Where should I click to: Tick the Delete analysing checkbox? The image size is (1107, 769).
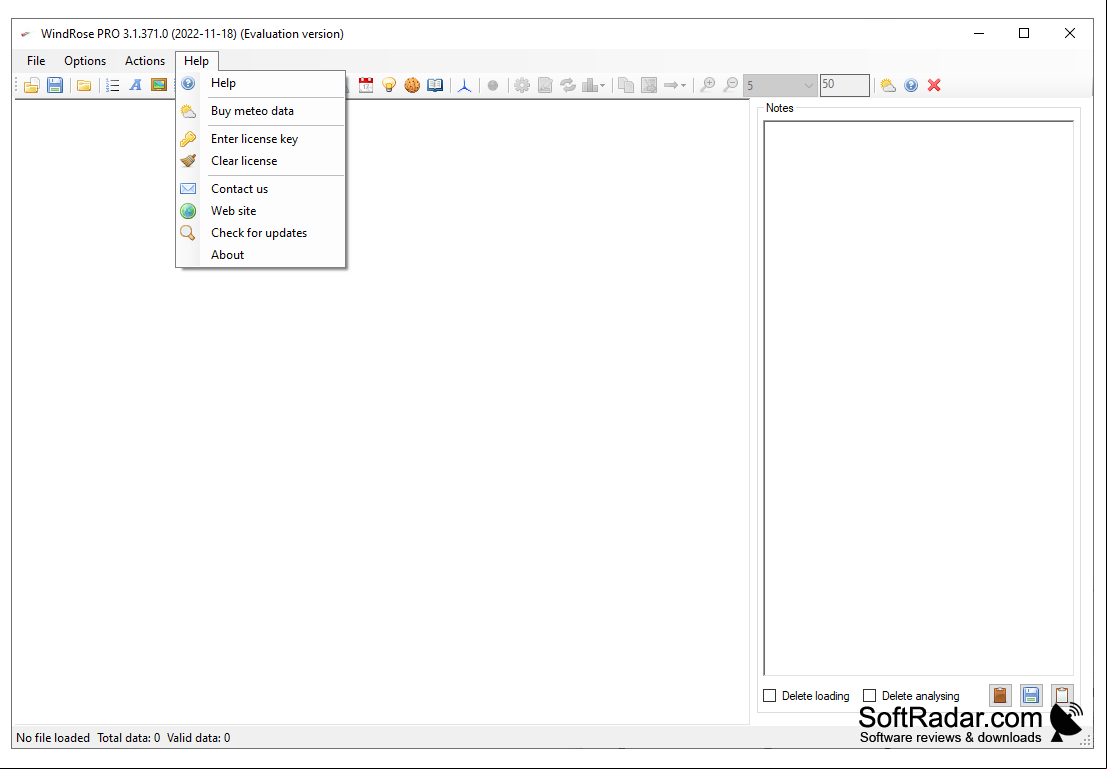point(870,696)
